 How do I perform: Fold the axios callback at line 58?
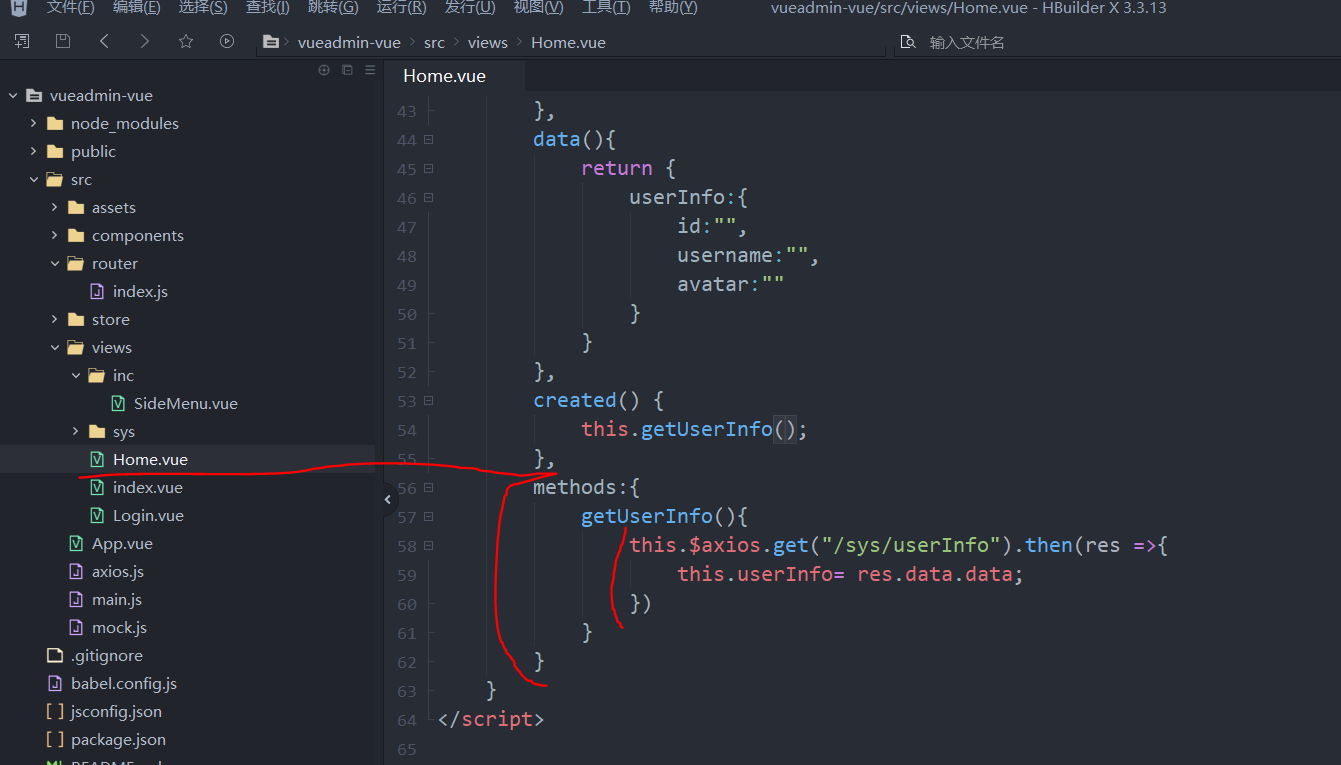pos(428,546)
